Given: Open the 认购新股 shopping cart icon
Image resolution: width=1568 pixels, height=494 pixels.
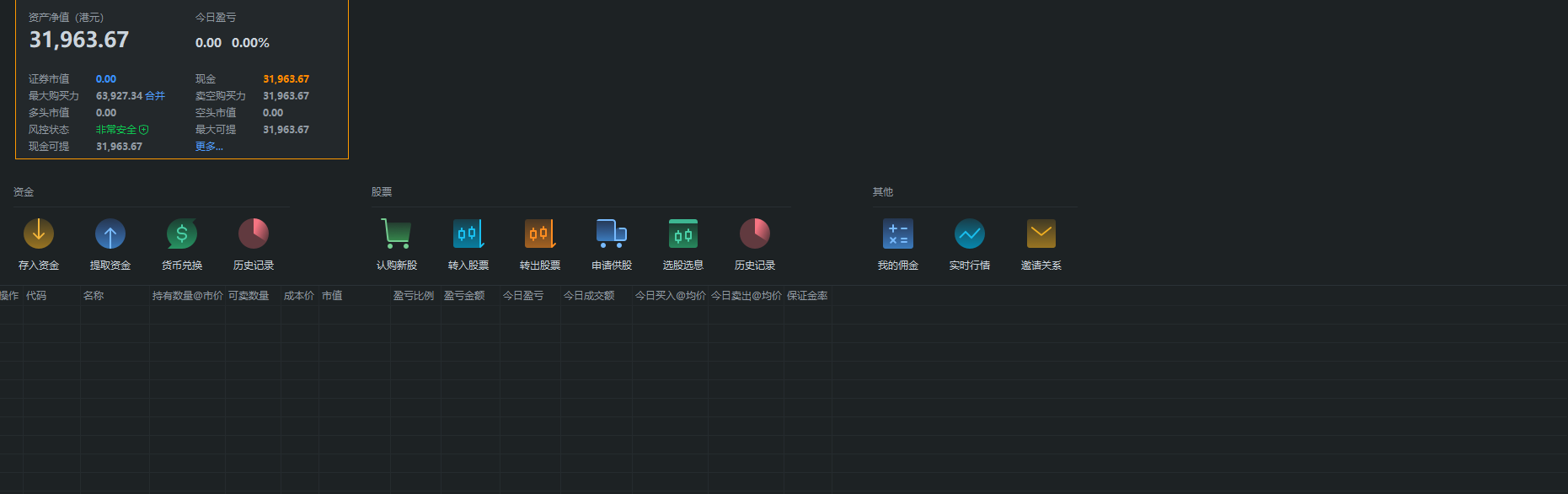Looking at the screenshot, I should 397,234.
